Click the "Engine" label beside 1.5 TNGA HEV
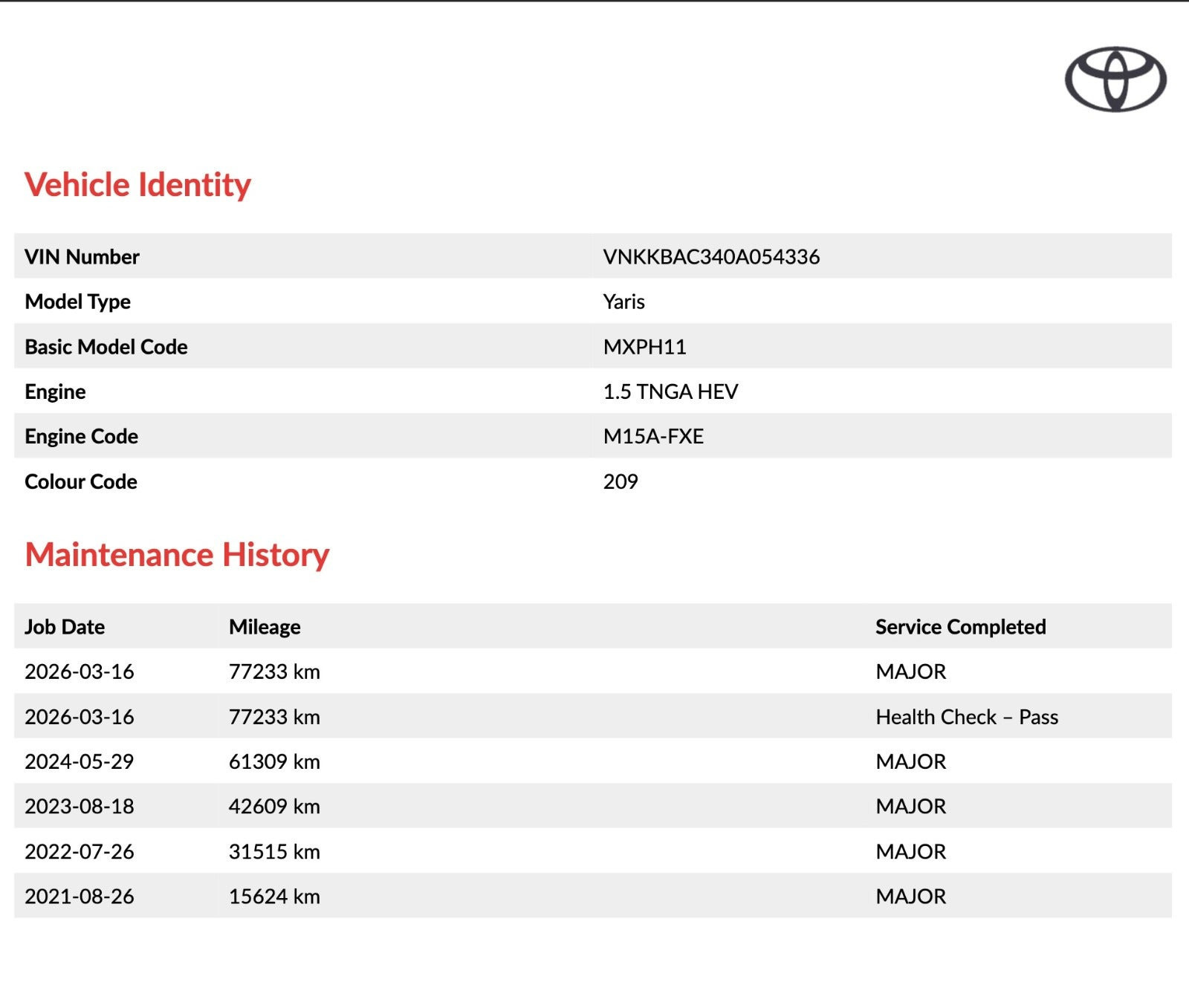This screenshot has height=1008, width=1189. coord(55,391)
